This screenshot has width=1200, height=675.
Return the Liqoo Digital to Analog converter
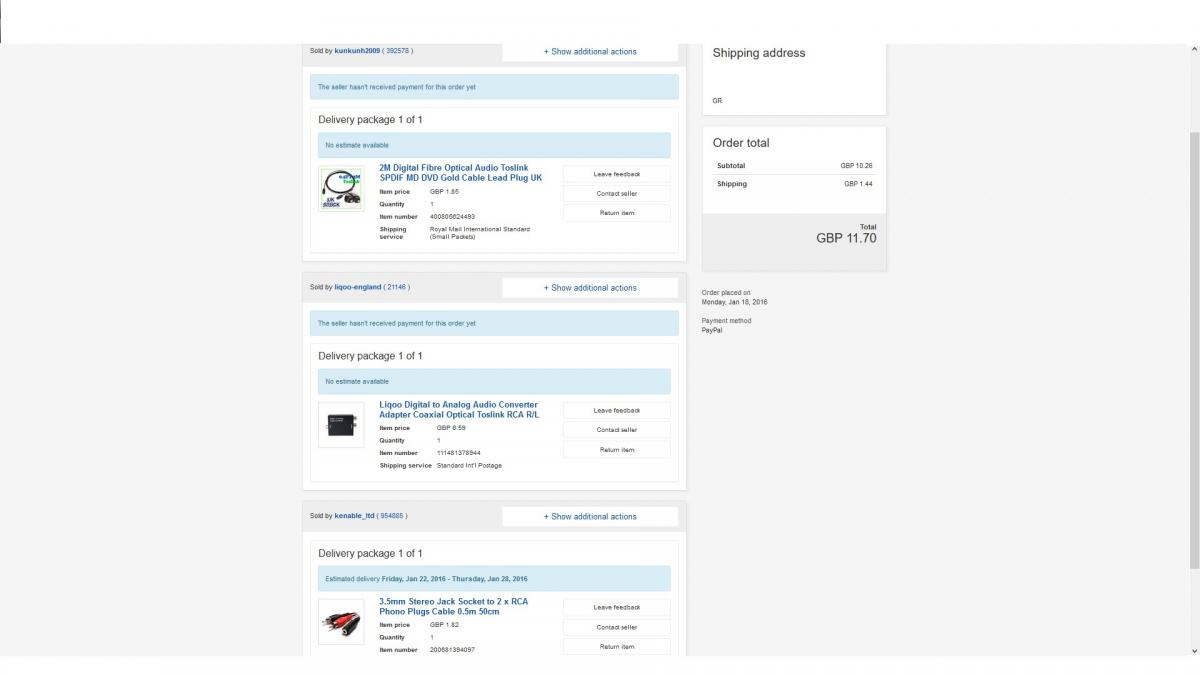coord(617,450)
